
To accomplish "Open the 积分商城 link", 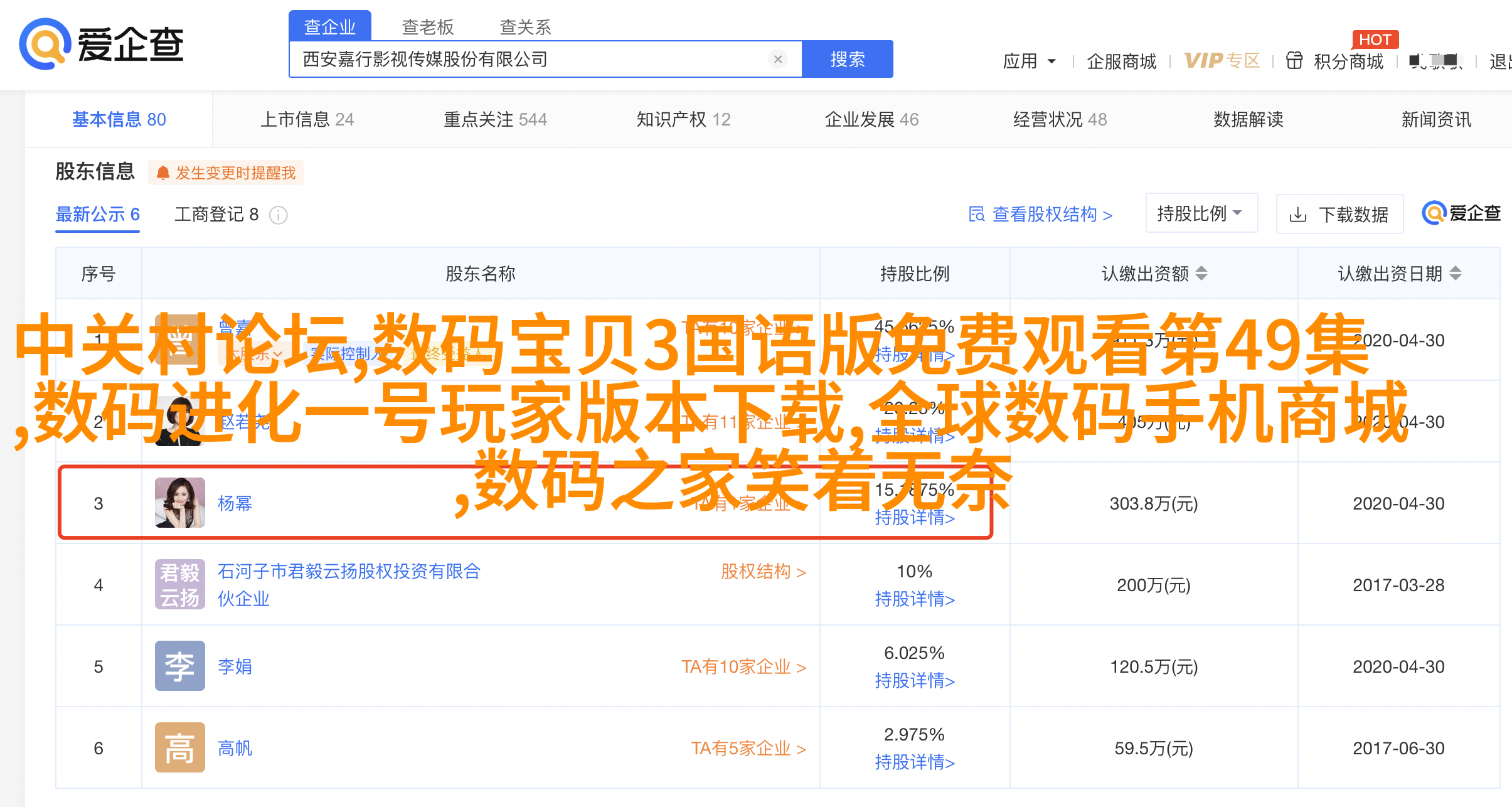I will [x=1349, y=61].
